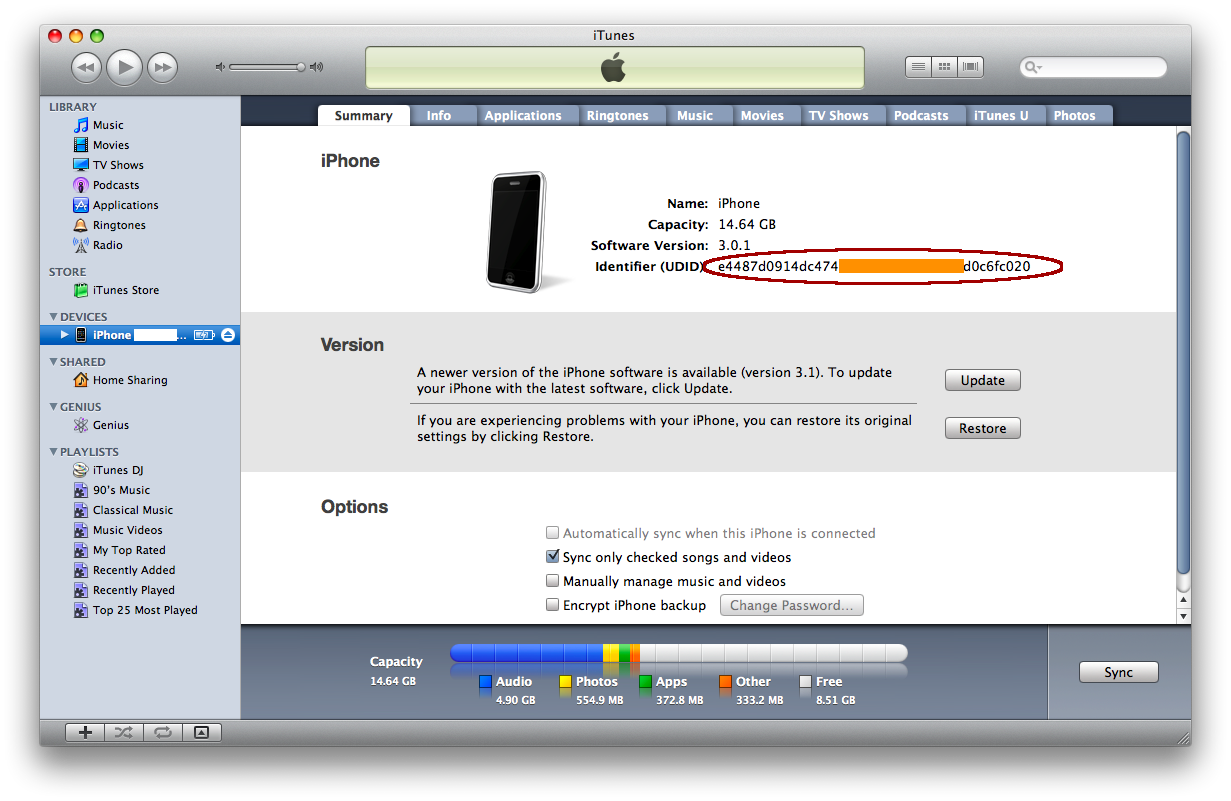The image size is (1231, 801).
Task: Toggle Shuffle at the bottom left
Action: pos(123,732)
